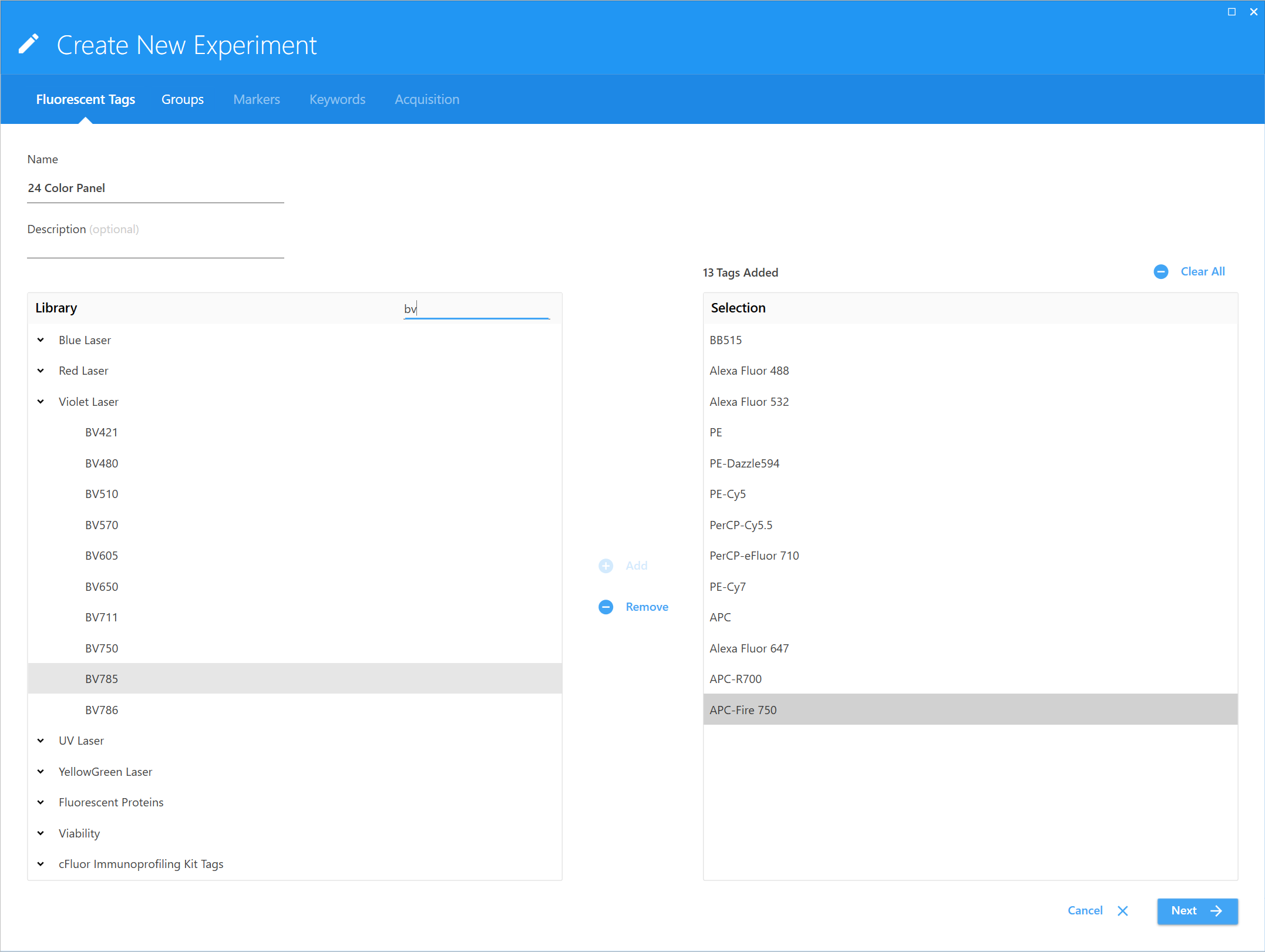Open the Markers tab
This screenshot has height=952, width=1265.
click(x=257, y=99)
